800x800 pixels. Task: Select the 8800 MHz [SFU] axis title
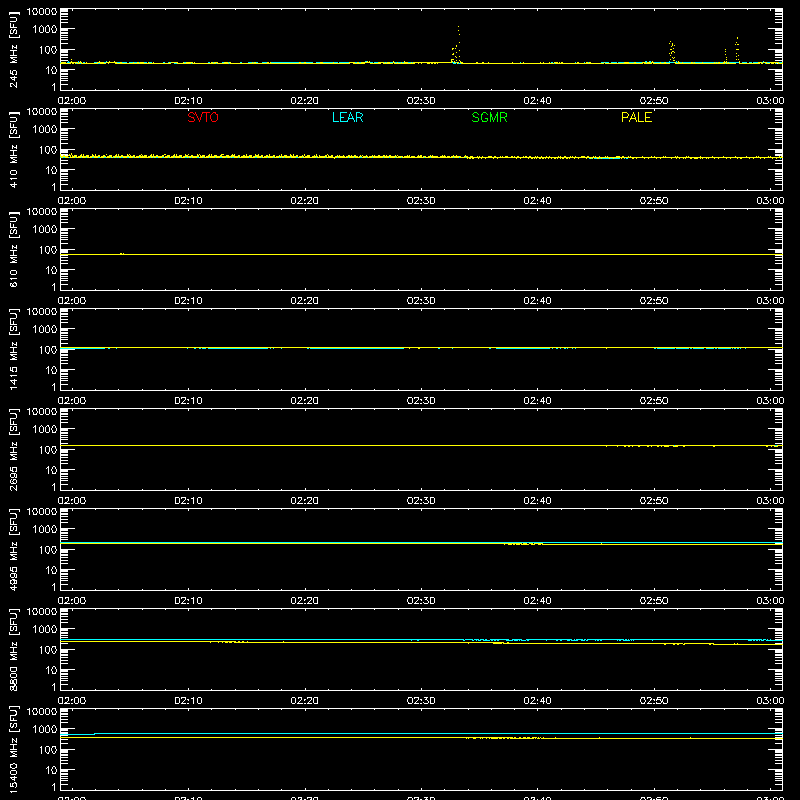pyautogui.click(x=14, y=649)
